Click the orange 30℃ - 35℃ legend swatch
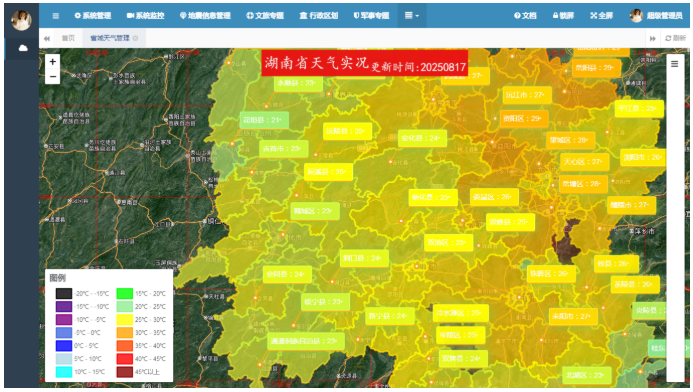693x392 pixels. pyautogui.click(x=125, y=333)
